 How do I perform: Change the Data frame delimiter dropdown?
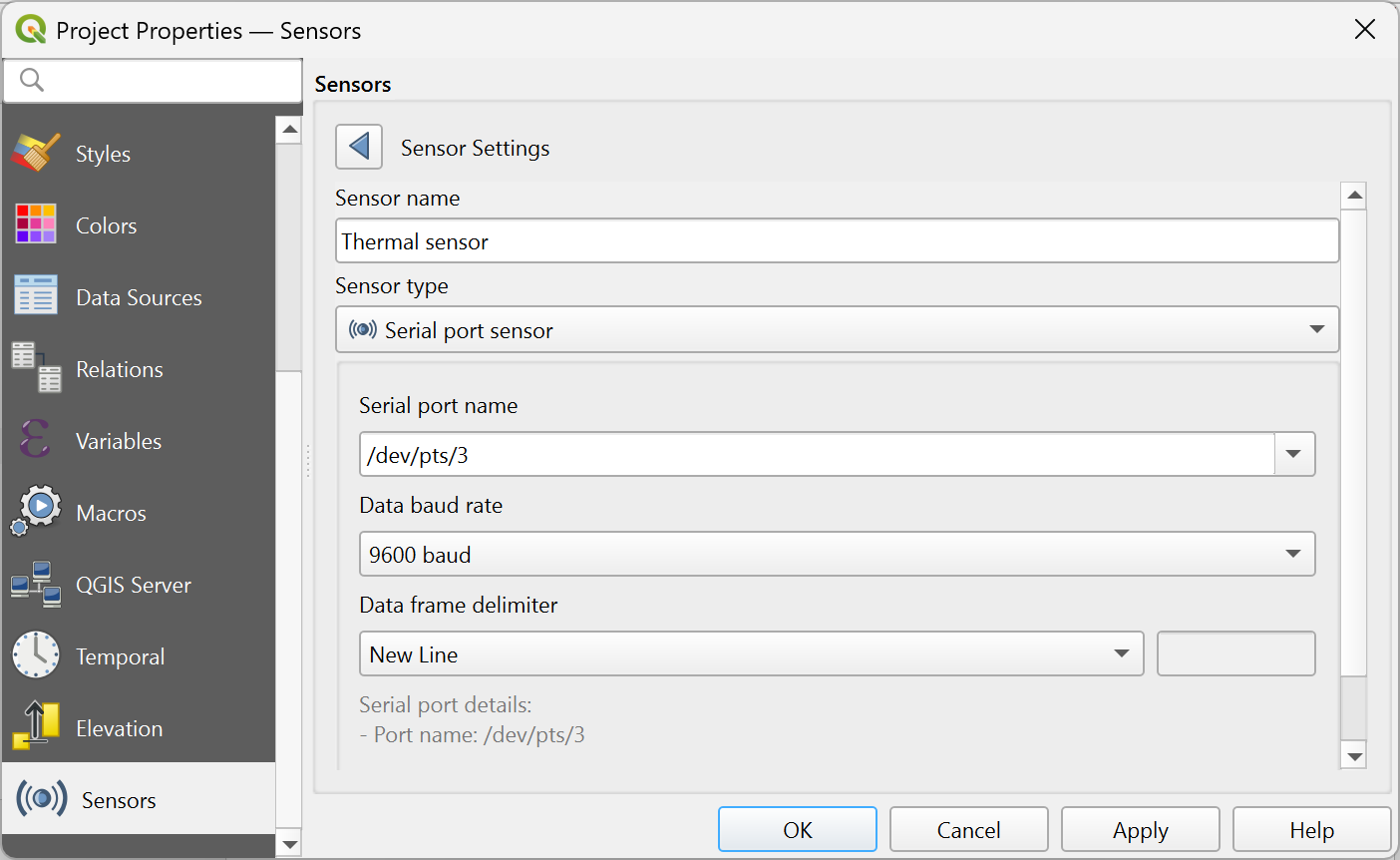[1122, 653]
